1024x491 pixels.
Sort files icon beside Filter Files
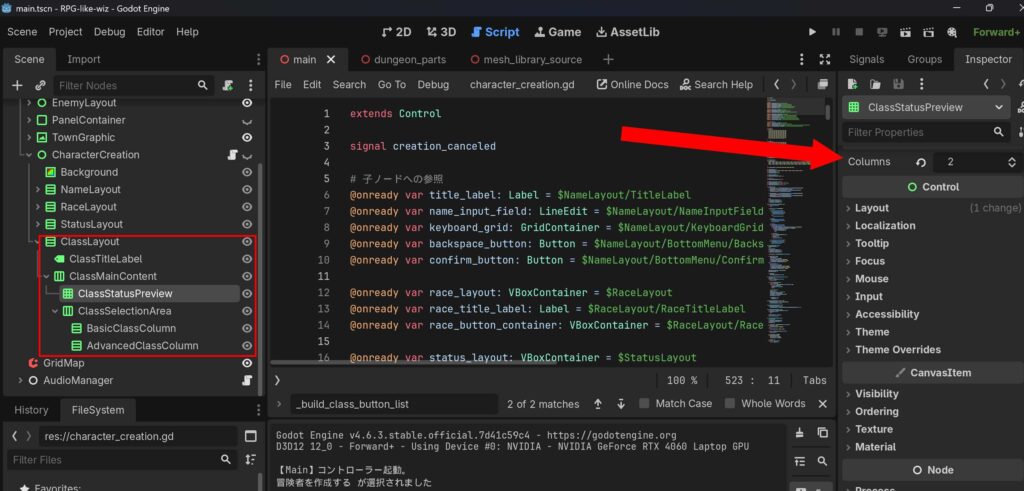click(251, 460)
